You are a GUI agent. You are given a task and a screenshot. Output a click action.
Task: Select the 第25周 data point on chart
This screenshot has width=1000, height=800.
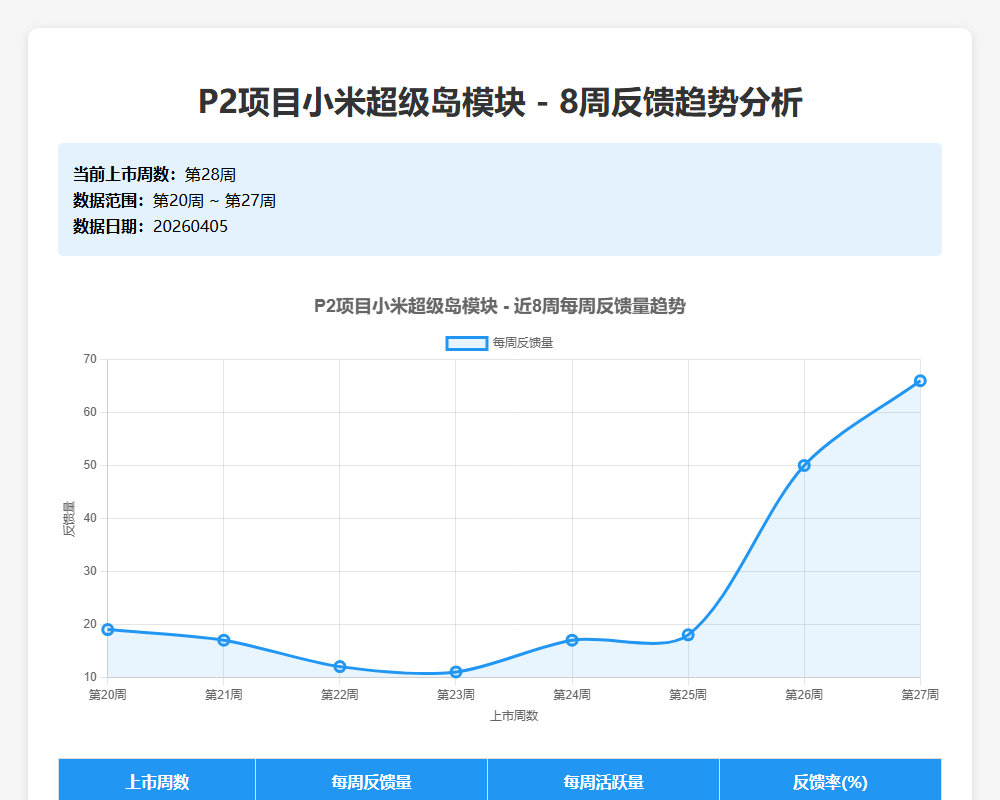tap(688, 635)
